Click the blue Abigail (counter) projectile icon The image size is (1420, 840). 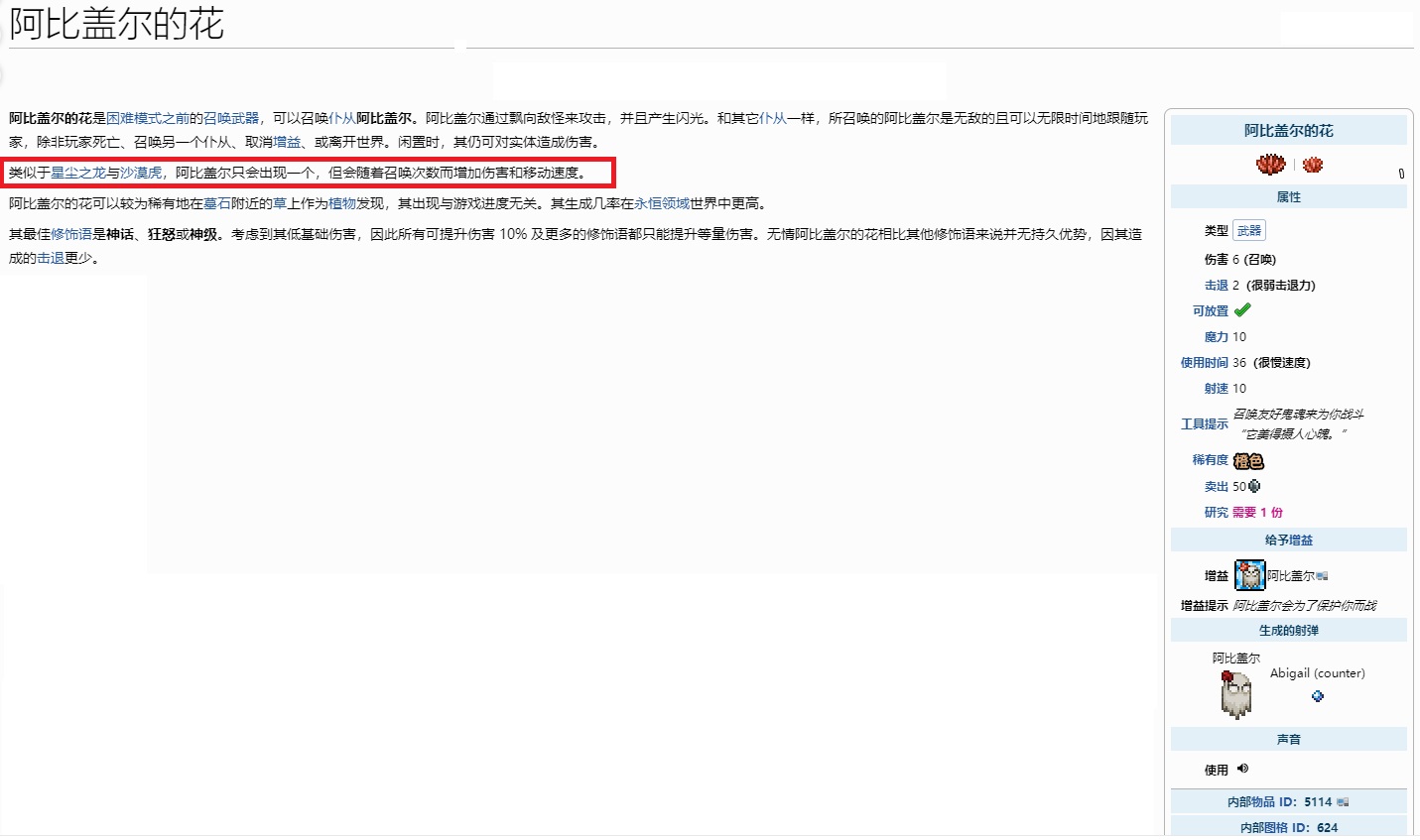[1318, 696]
